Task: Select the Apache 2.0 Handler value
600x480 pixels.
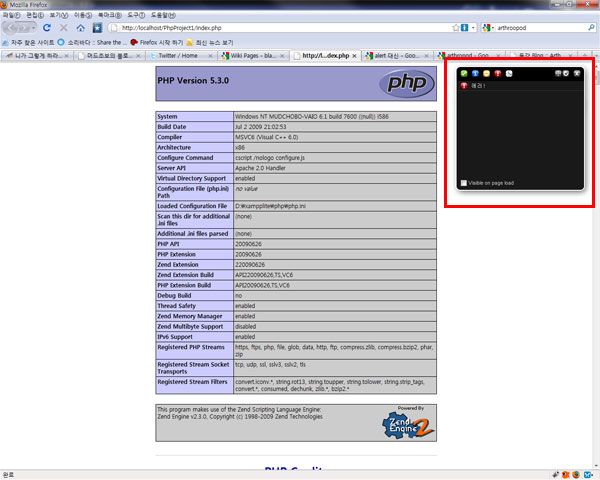Action: [260, 168]
